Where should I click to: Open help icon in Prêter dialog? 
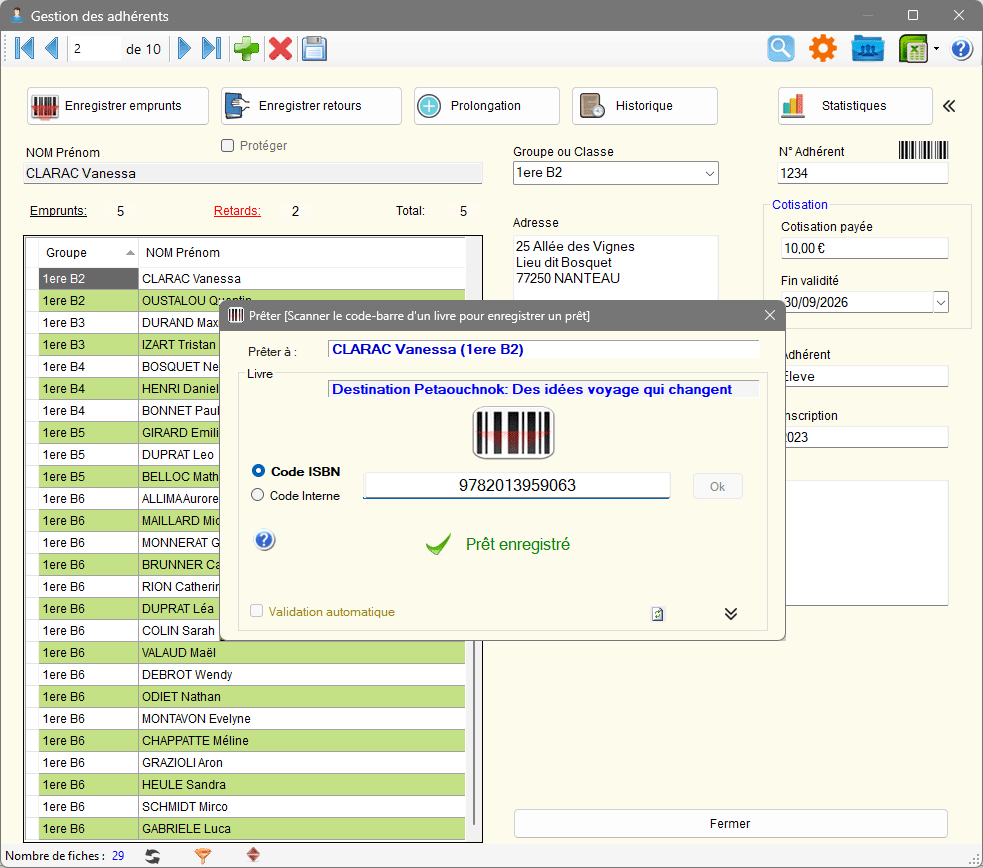(x=265, y=540)
